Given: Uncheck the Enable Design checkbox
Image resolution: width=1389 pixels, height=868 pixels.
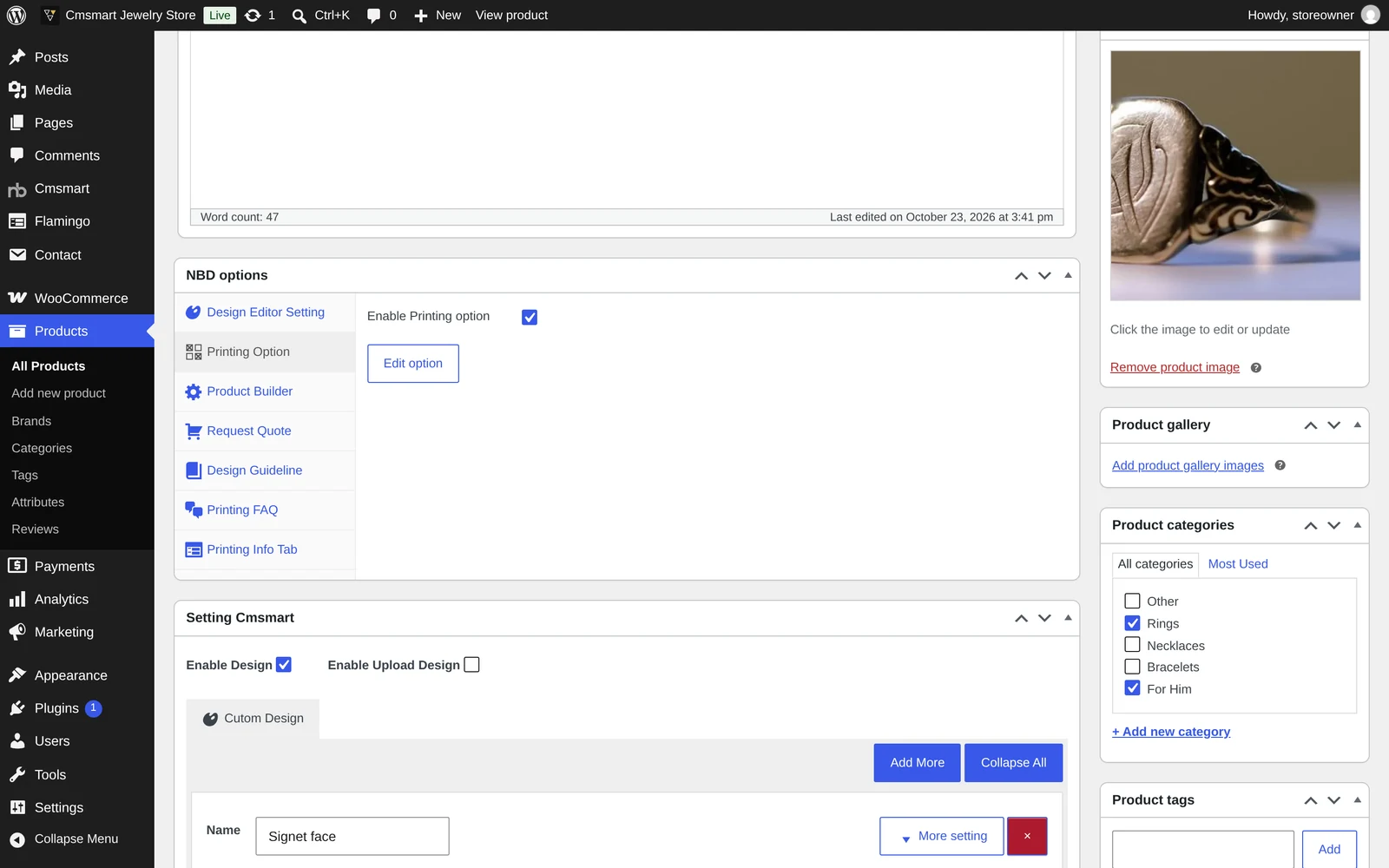Looking at the screenshot, I should (x=284, y=665).
